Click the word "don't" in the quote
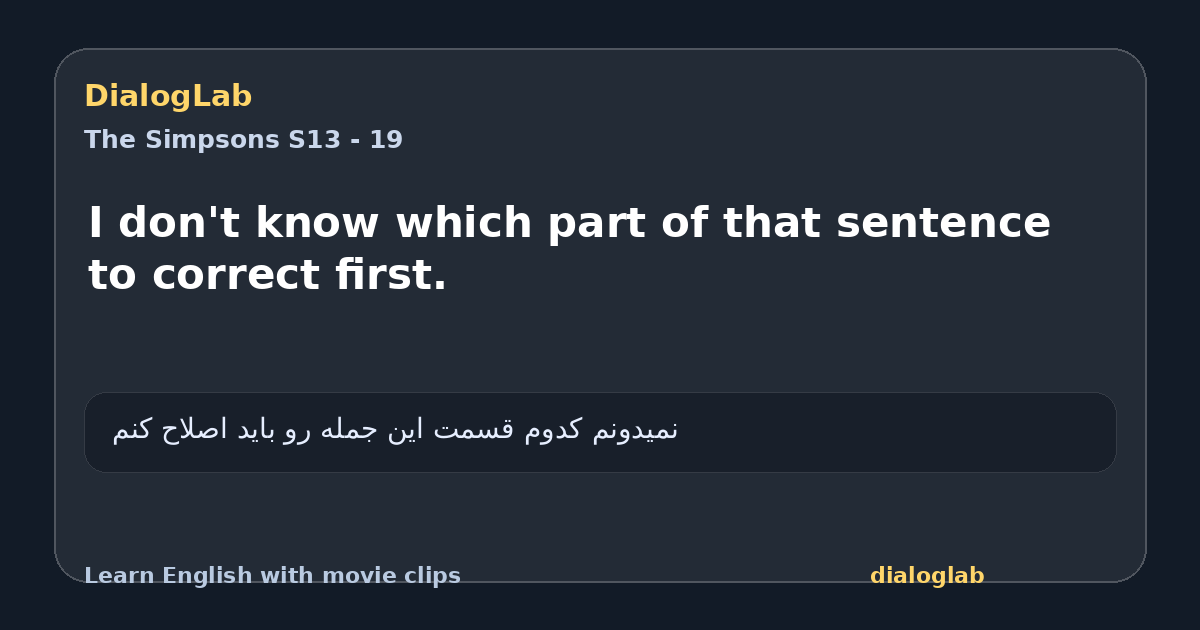 point(179,223)
